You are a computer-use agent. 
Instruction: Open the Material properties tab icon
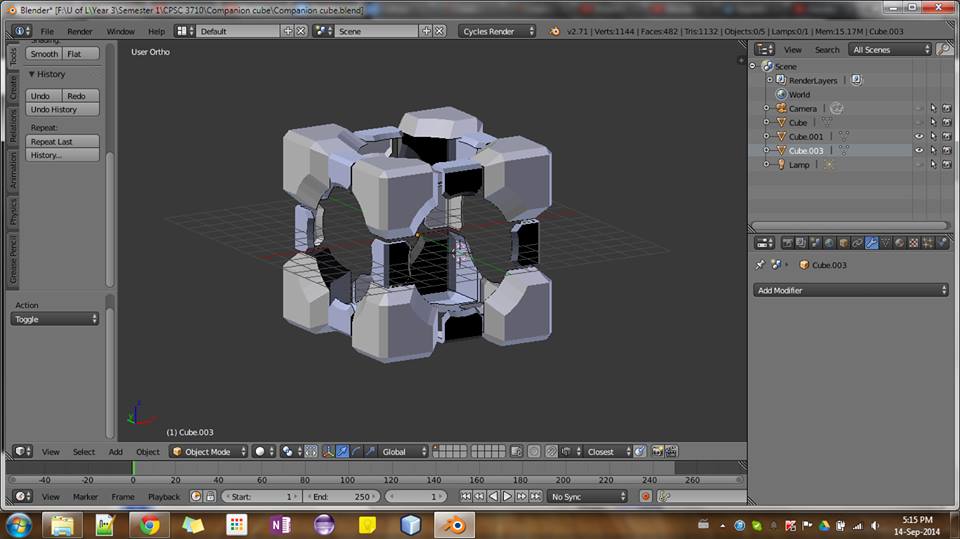[899, 243]
